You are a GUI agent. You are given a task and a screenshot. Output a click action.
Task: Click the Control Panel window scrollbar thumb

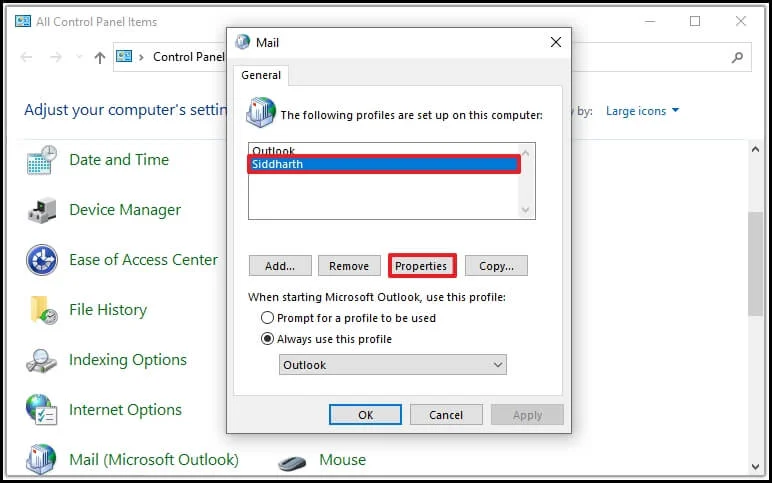coord(755,263)
